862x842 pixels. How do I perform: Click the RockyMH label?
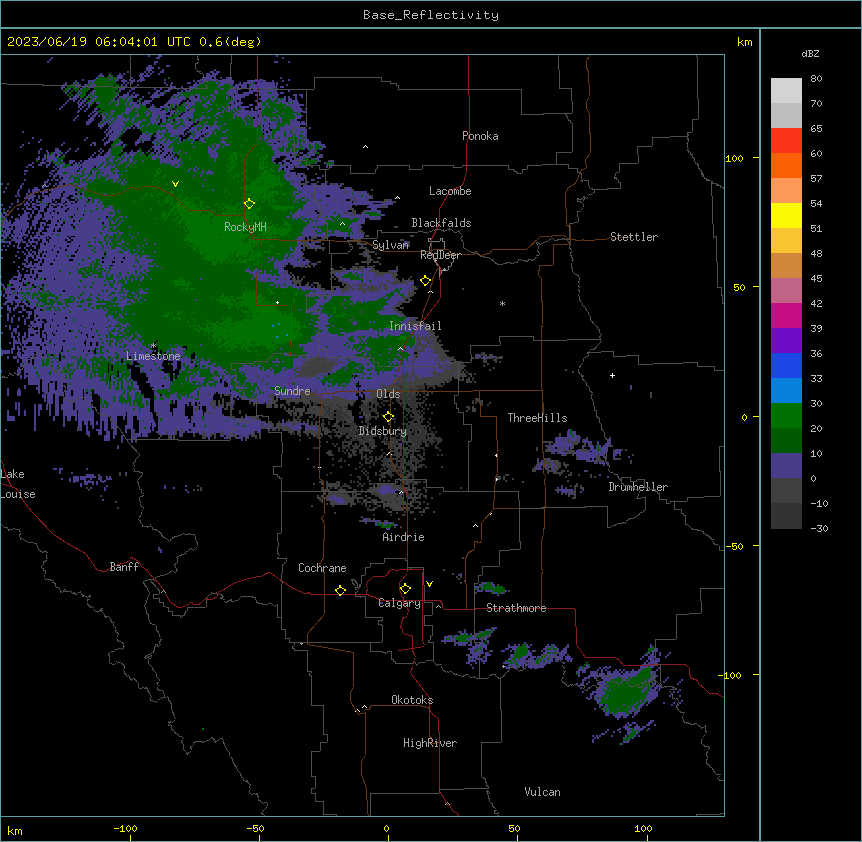(245, 227)
